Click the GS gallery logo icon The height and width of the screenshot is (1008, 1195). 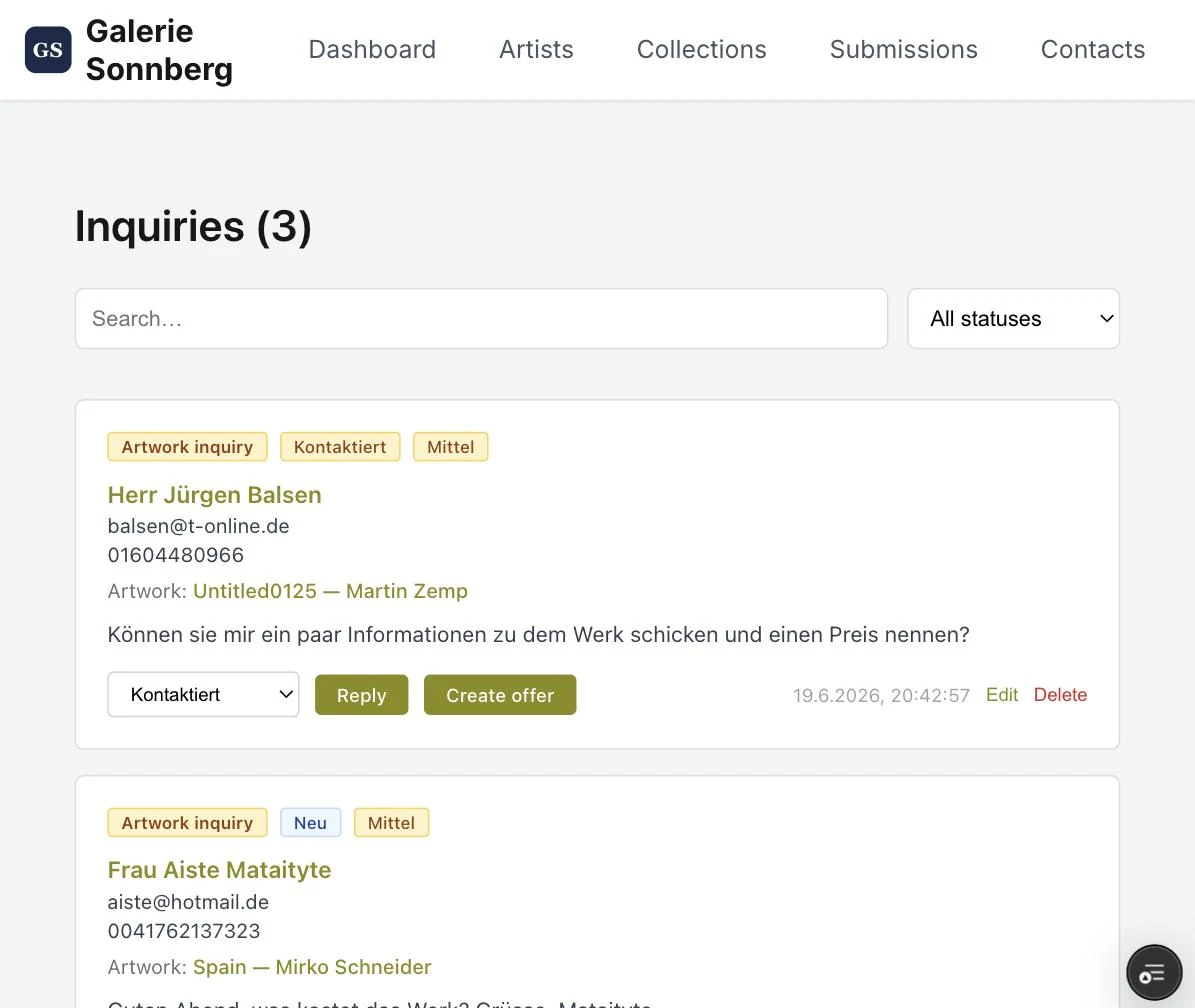[x=48, y=50]
